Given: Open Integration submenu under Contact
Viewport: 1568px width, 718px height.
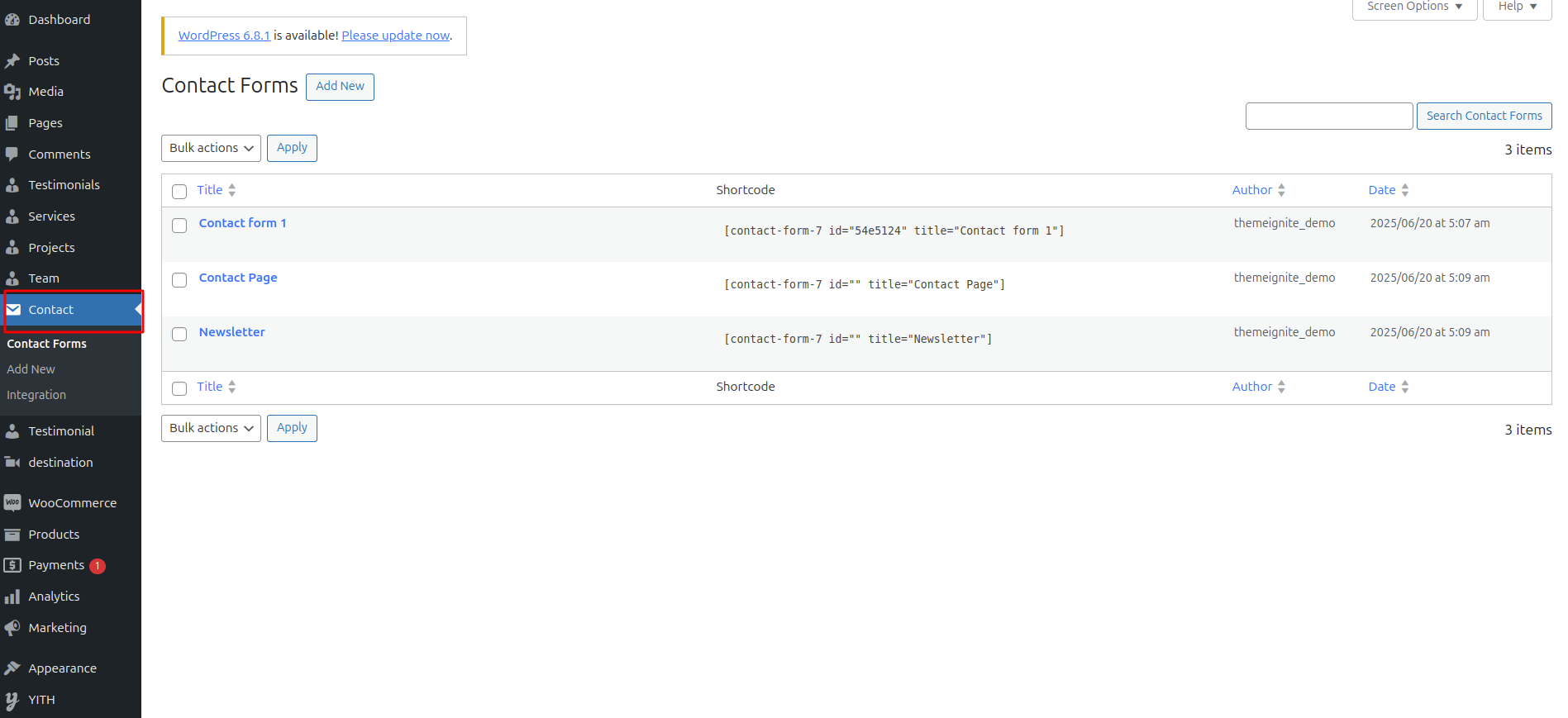Looking at the screenshot, I should tap(36, 395).
